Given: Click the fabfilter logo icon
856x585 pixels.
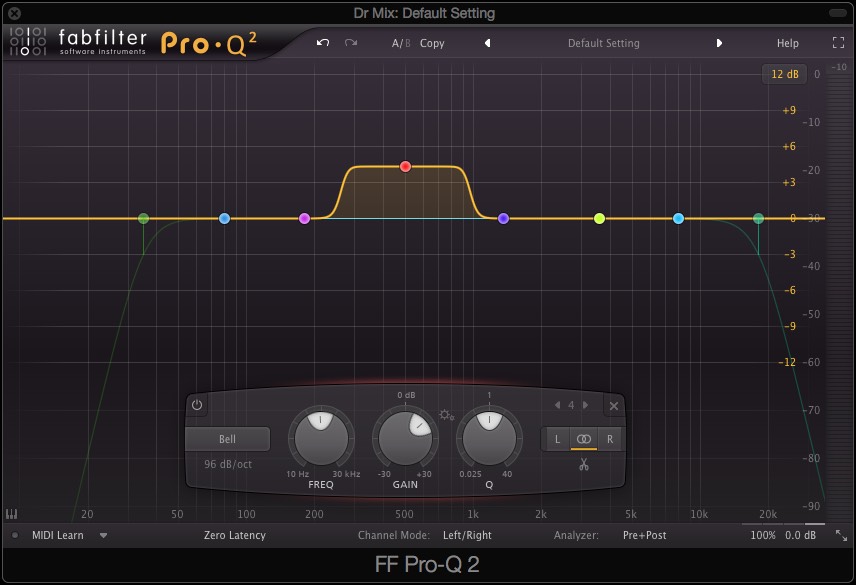Looking at the screenshot, I should tap(28, 41).
